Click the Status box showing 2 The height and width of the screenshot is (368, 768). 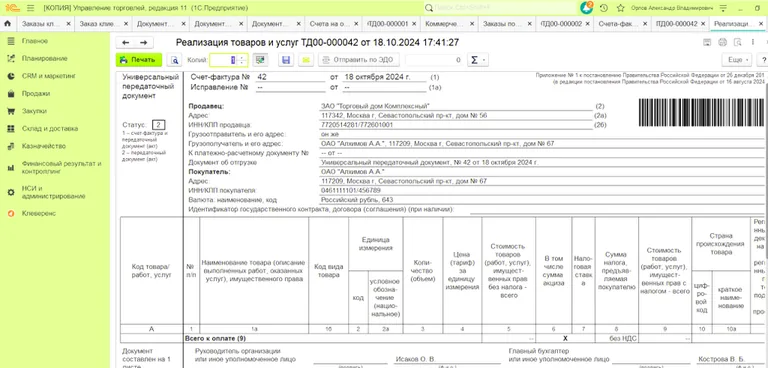tap(158, 124)
